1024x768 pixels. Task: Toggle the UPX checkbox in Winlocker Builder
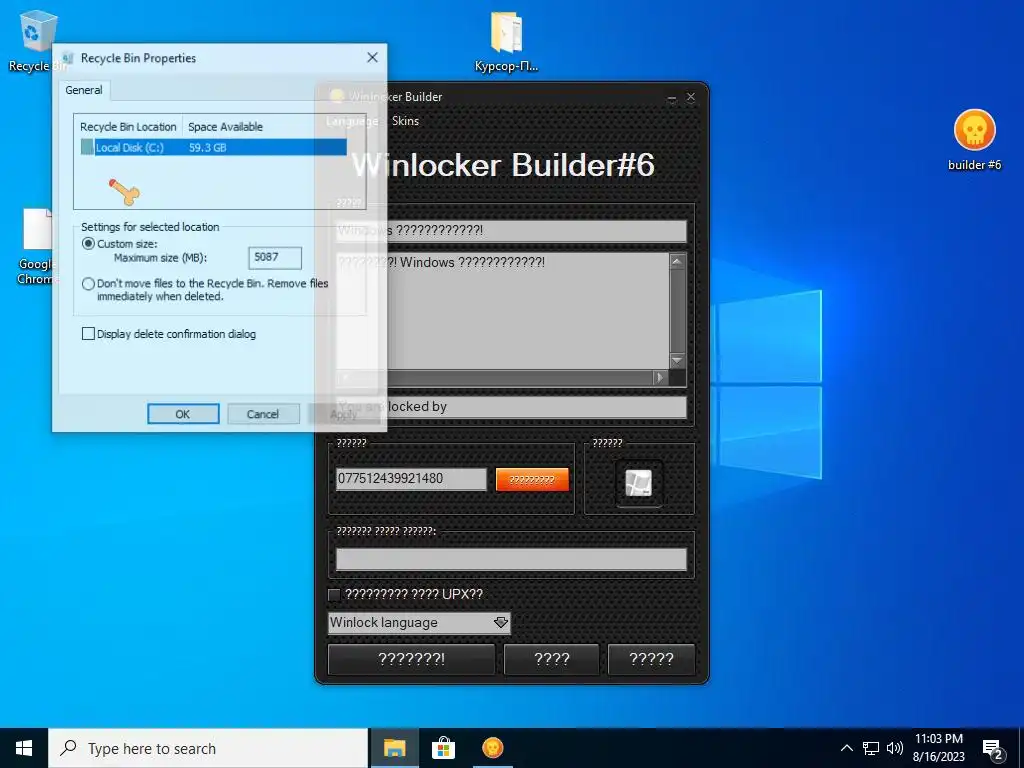tap(334, 594)
